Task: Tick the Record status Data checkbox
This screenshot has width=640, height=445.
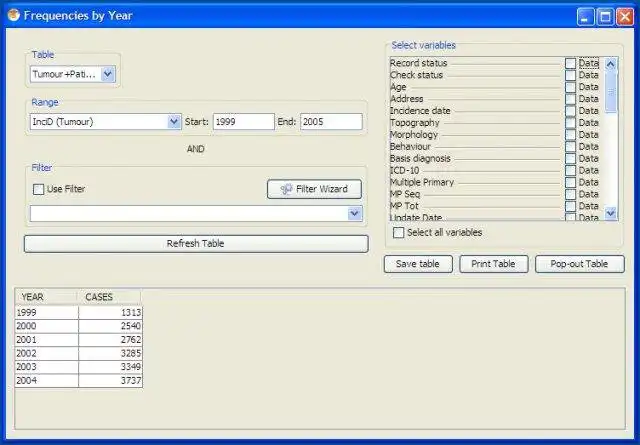Action: click(x=571, y=63)
